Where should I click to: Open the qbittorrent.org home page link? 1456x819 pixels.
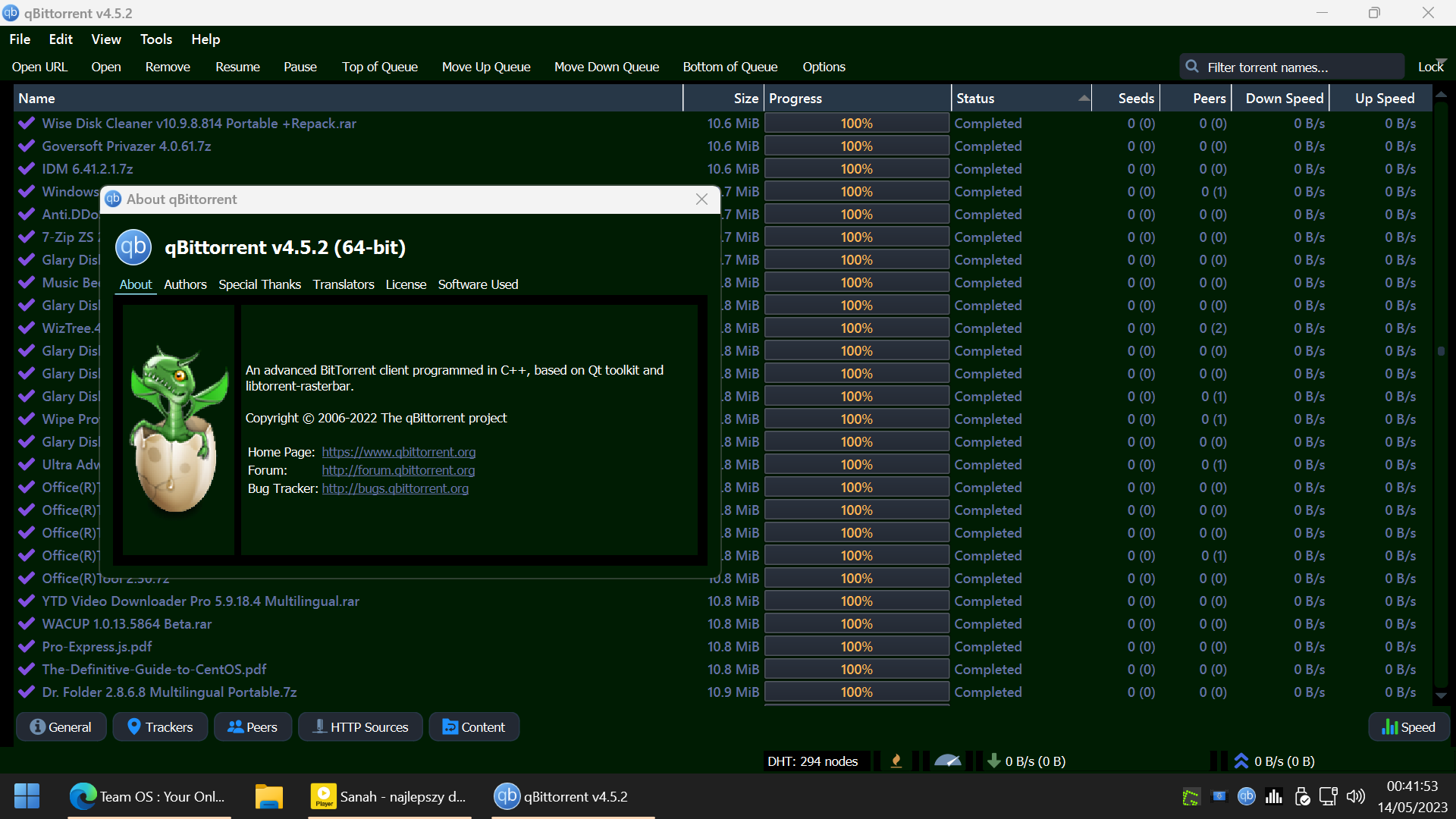pyautogui.click(x=399, y=452)
